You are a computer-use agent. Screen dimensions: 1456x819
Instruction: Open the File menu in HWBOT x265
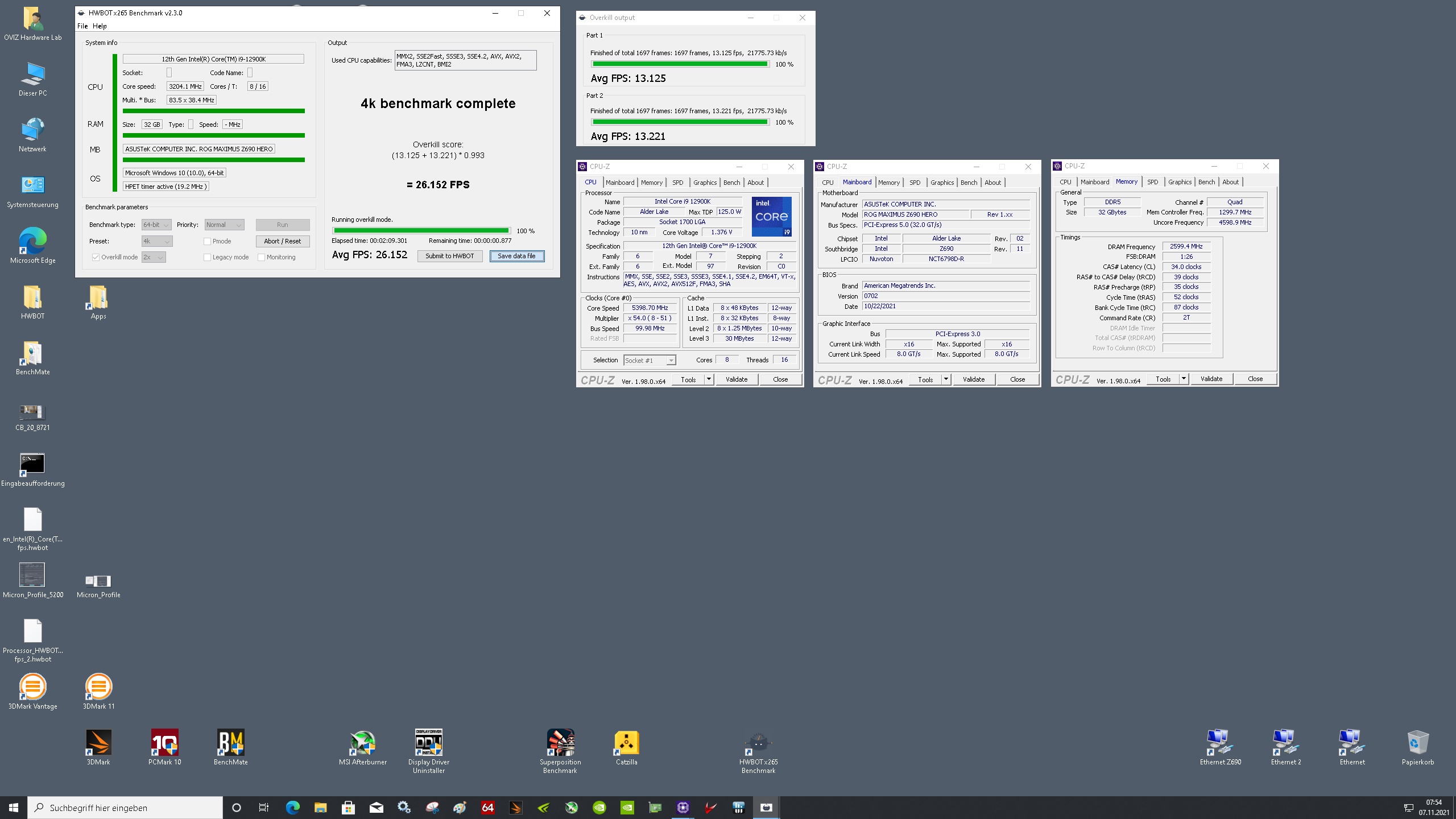(82, 26)
